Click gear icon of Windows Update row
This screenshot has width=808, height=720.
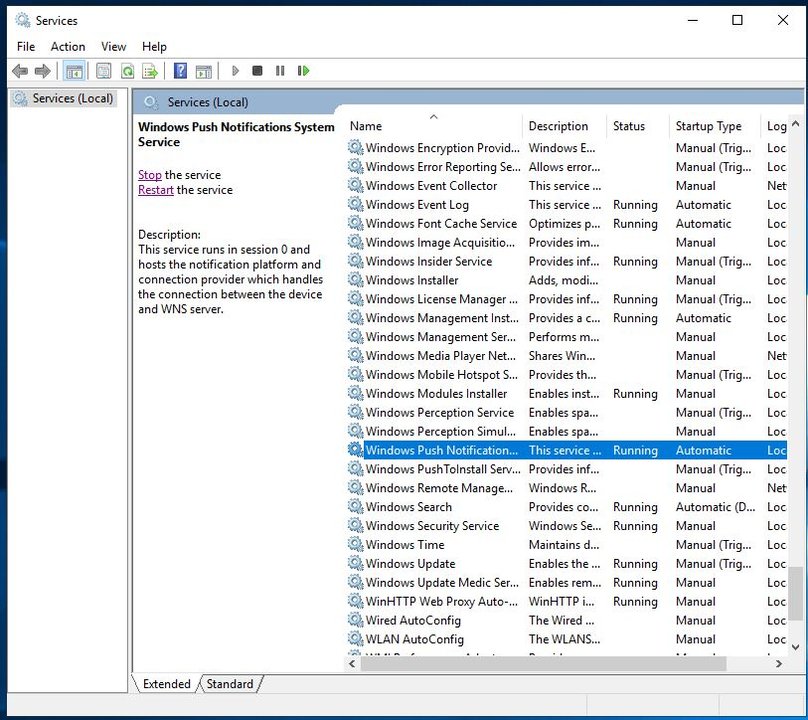pyautogui.click(x=355, y=563)
